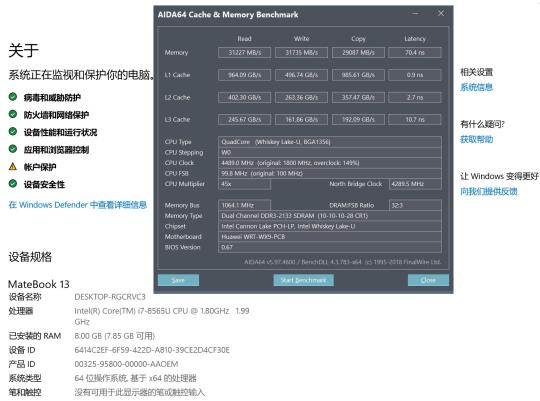Click DRAM:FSB Ratio value 32:3
The width and height of the screenshot is (540, 401).
415,205
